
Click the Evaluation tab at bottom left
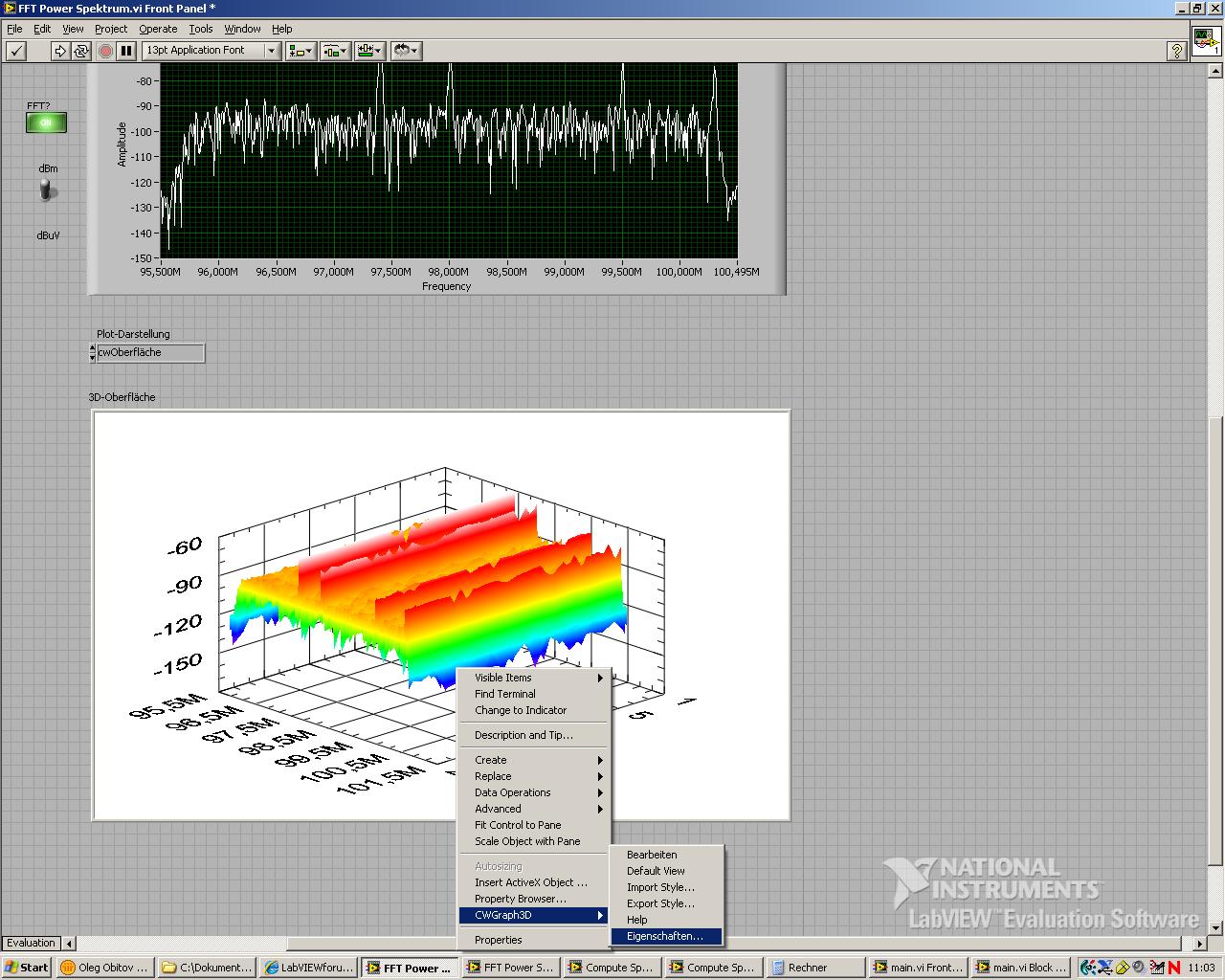tap(32, 943)
